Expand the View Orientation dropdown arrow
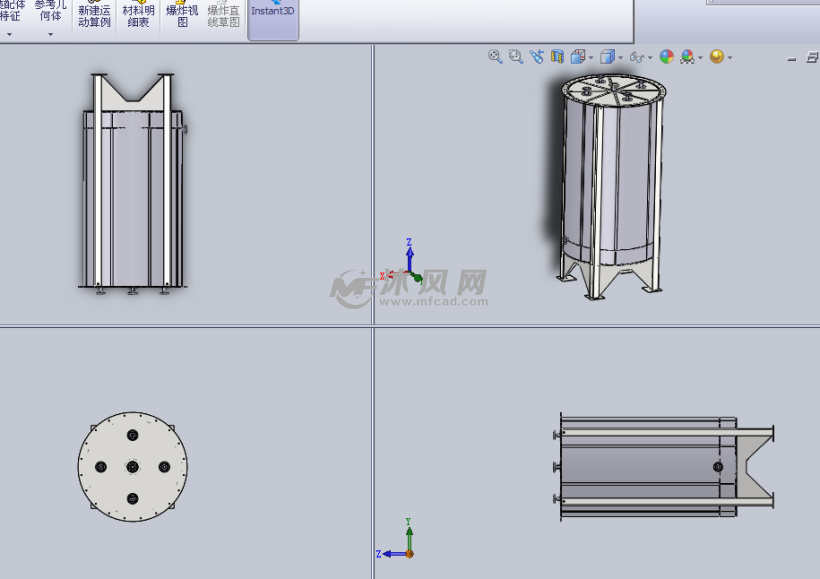The height and width of the screenshot is (579, 820). point(591,57)
